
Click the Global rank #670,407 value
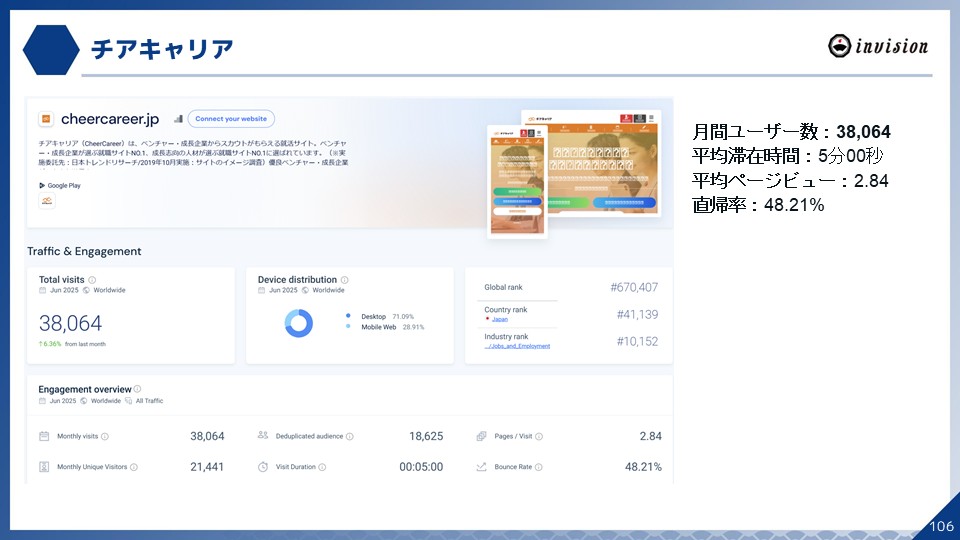(x=634, y=287)
